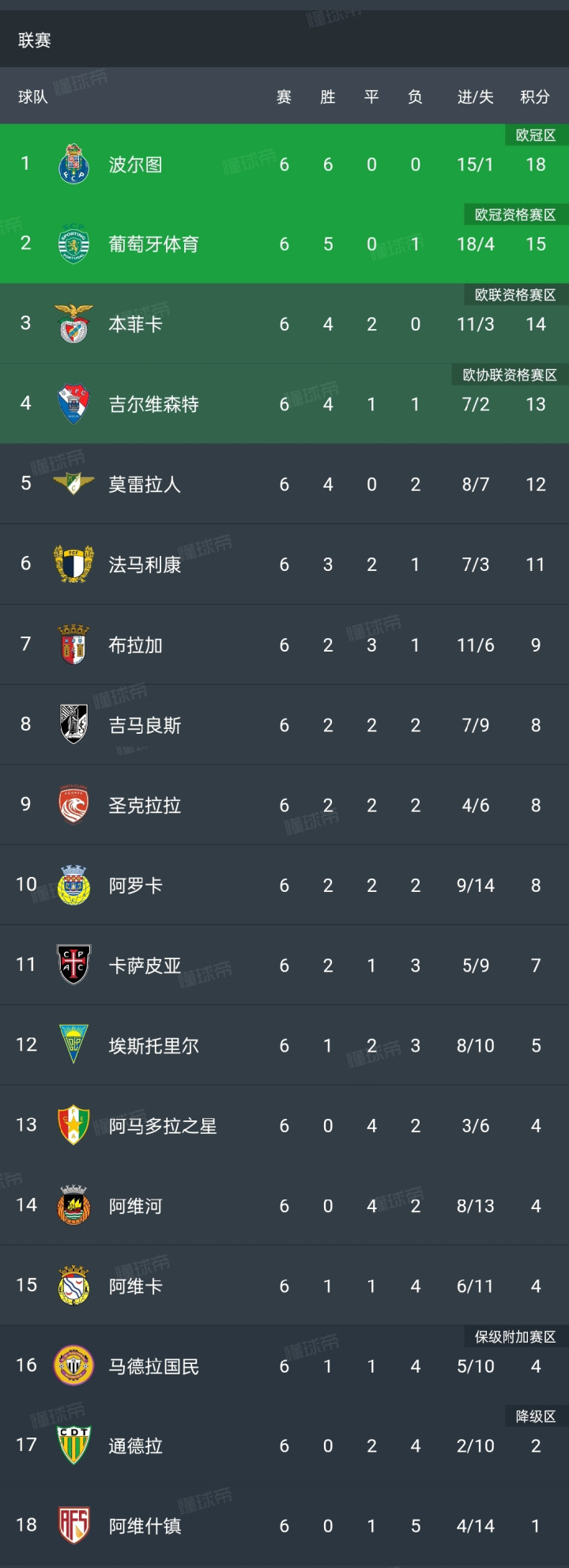The image size is (569, 1568).
Task: Open the Moreirense winged crest icon
Action: click(73, 483)
